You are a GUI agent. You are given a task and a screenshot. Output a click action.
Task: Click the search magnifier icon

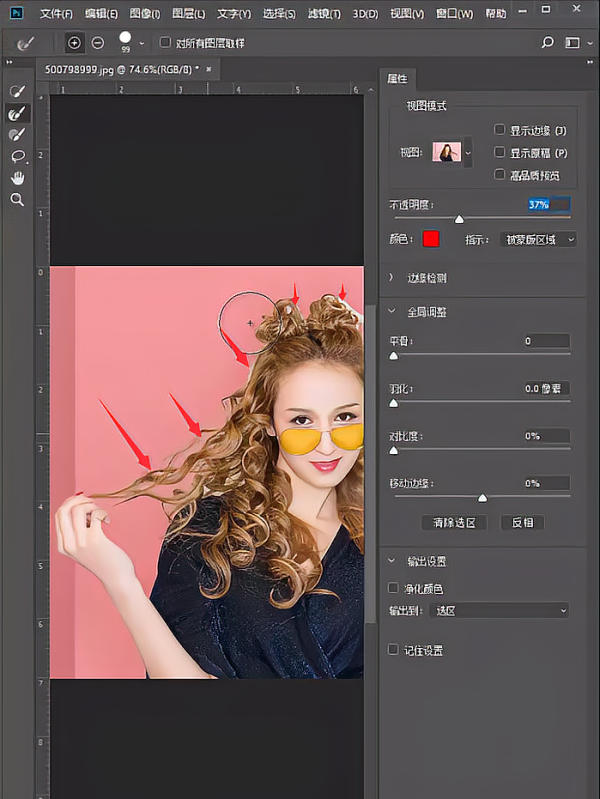[x=547, y=42]
